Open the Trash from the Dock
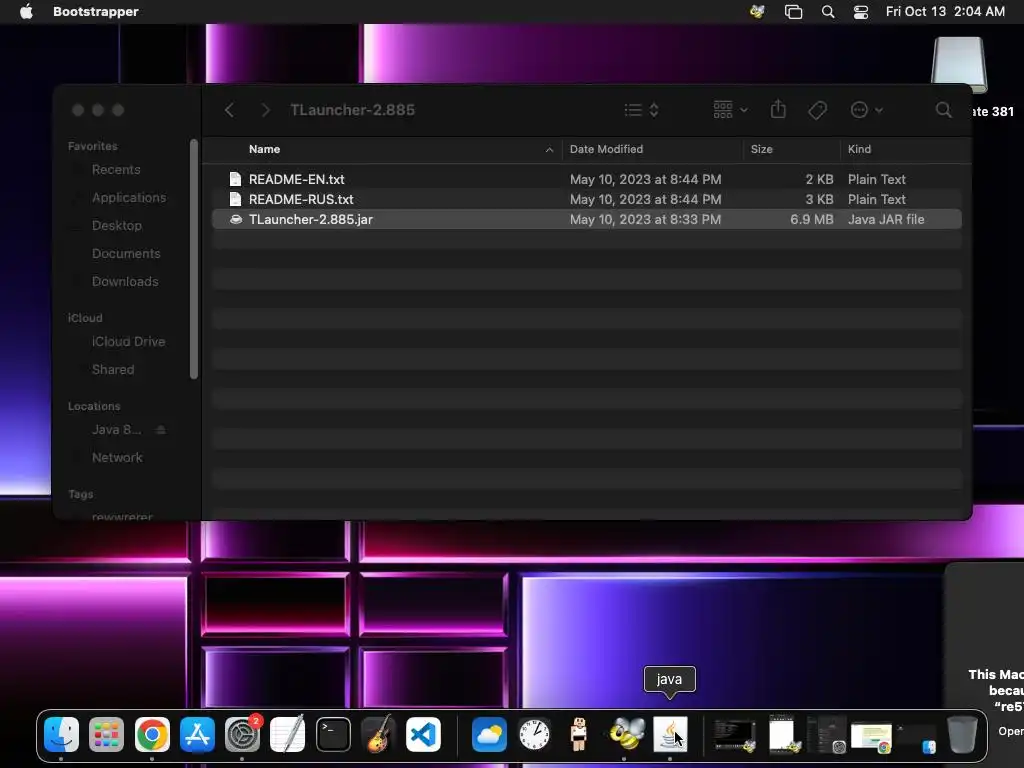The image size is (1024, 768). (962, 735)
